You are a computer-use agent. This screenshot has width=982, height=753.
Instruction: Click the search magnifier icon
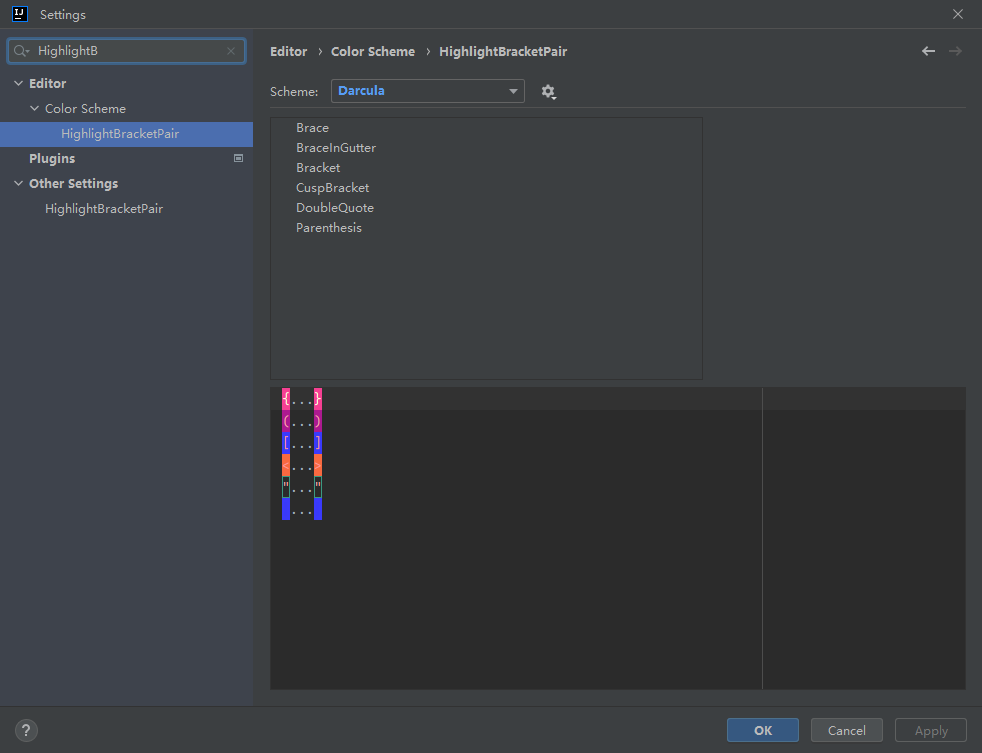(20, 50)
